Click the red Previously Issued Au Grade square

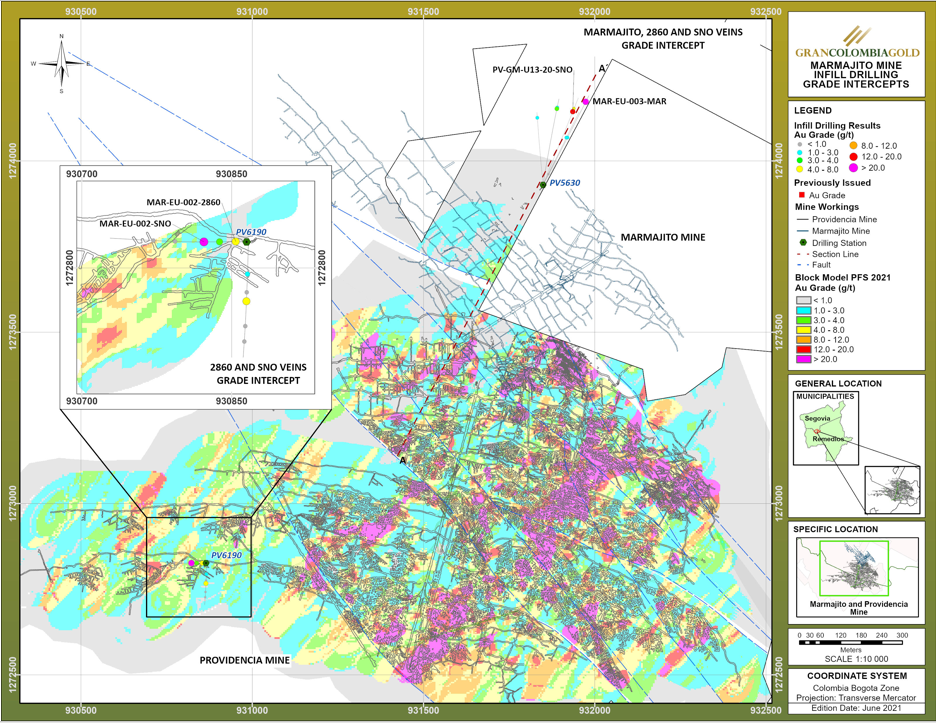point(802,195)
